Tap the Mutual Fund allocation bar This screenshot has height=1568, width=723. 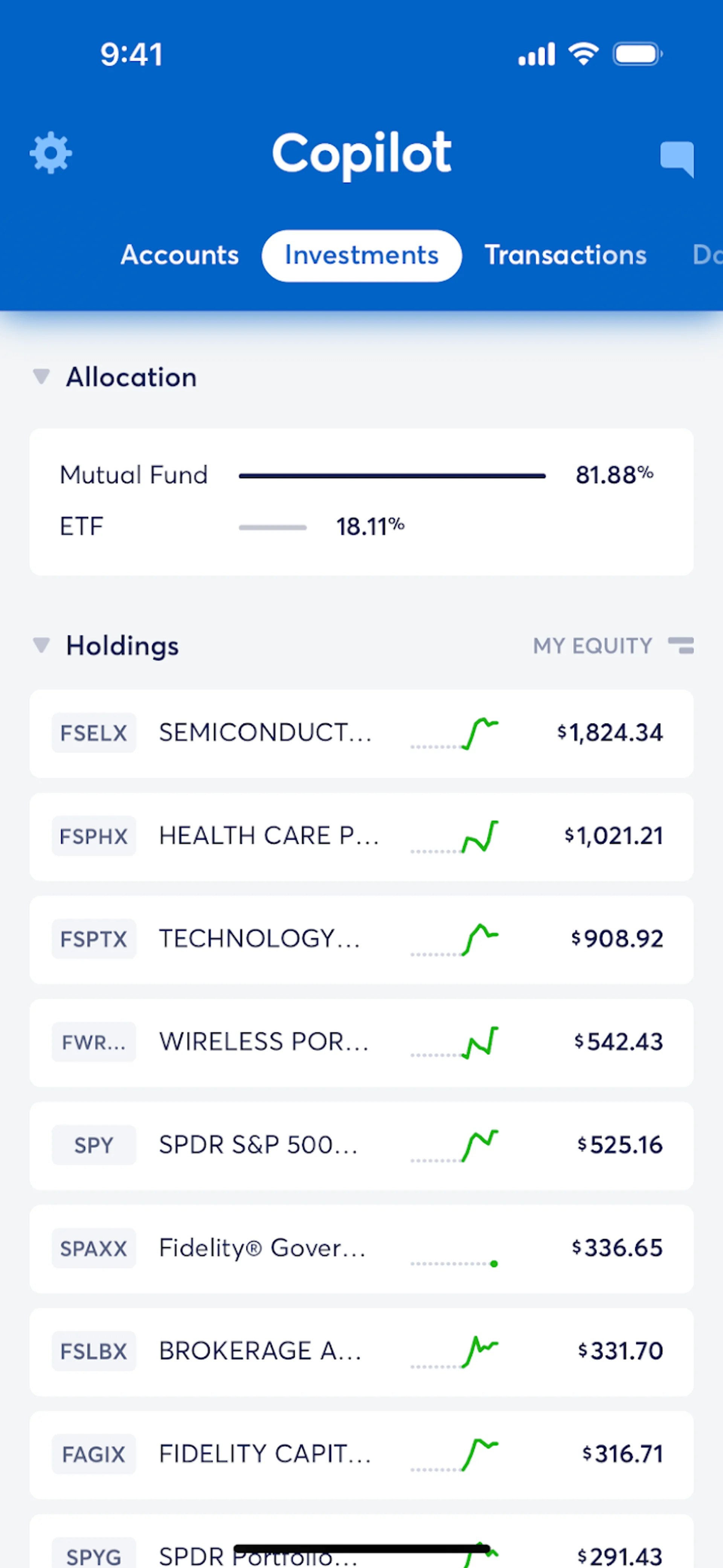(x=392, y=475)
